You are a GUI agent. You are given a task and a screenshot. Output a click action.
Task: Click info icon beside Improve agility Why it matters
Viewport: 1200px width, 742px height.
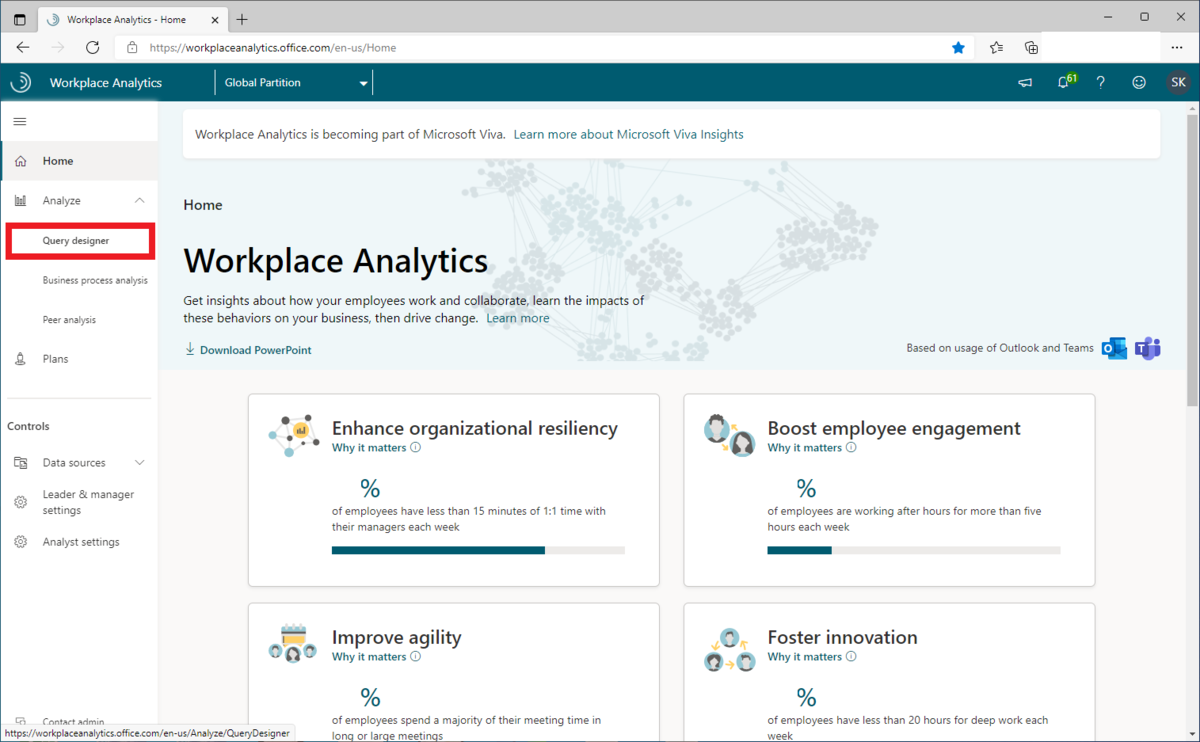(x=416, y=657)
